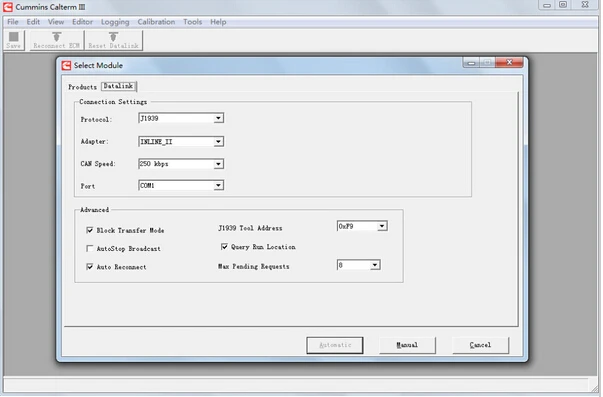Switch to the Products tab
Image resolution: width=603 pixels, height=397 pixels.
click(x=82, y=87)
